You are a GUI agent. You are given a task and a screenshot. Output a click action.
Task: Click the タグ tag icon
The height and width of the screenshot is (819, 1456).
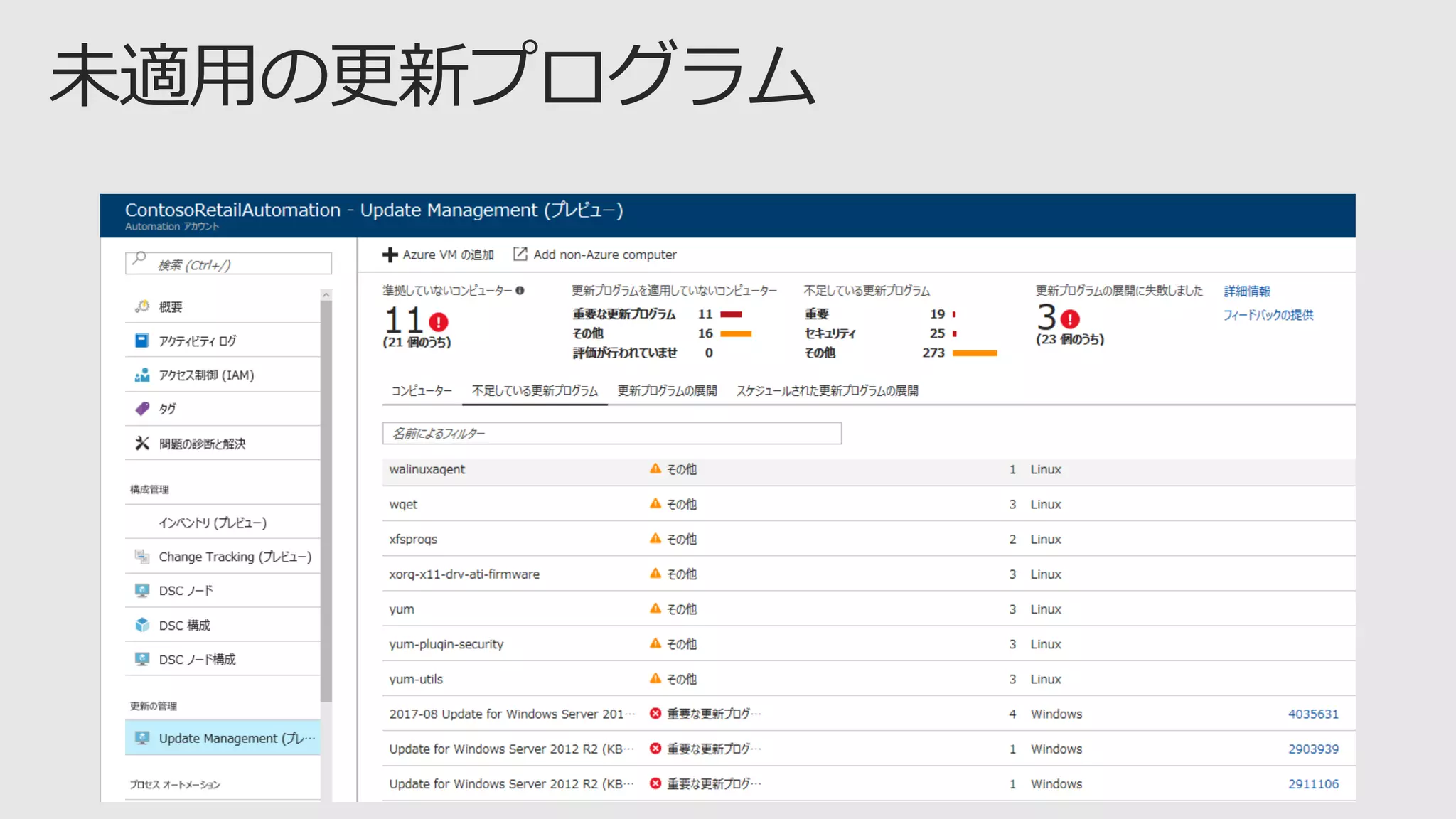coord(142,409)
